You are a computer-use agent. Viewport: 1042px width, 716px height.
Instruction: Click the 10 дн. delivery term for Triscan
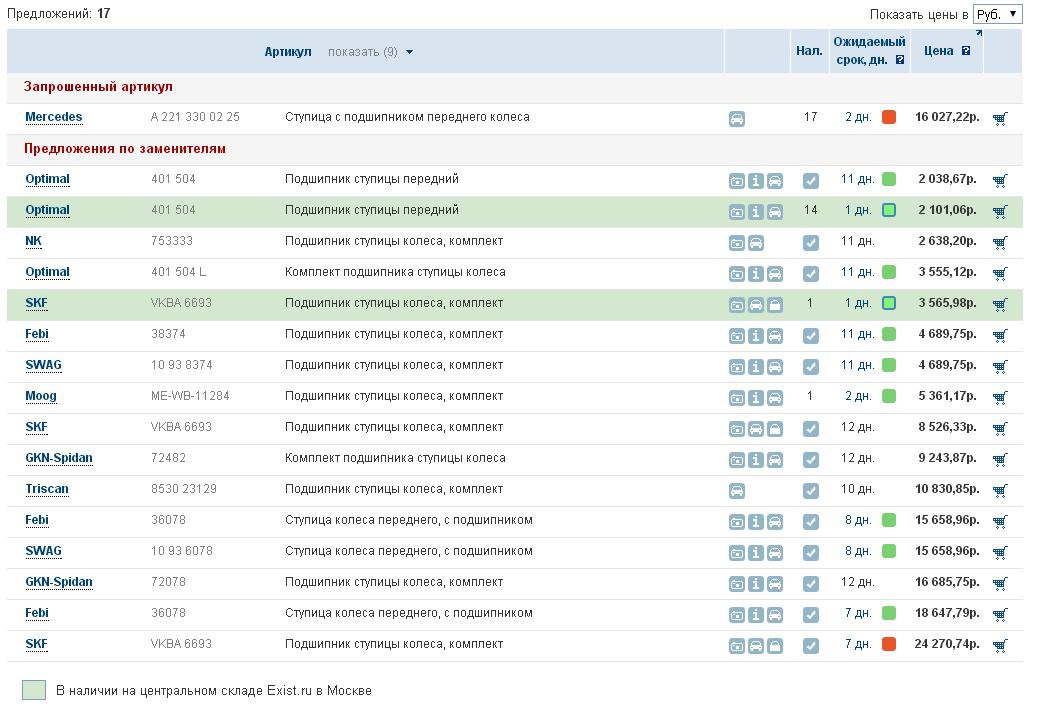tap(857, 489)
